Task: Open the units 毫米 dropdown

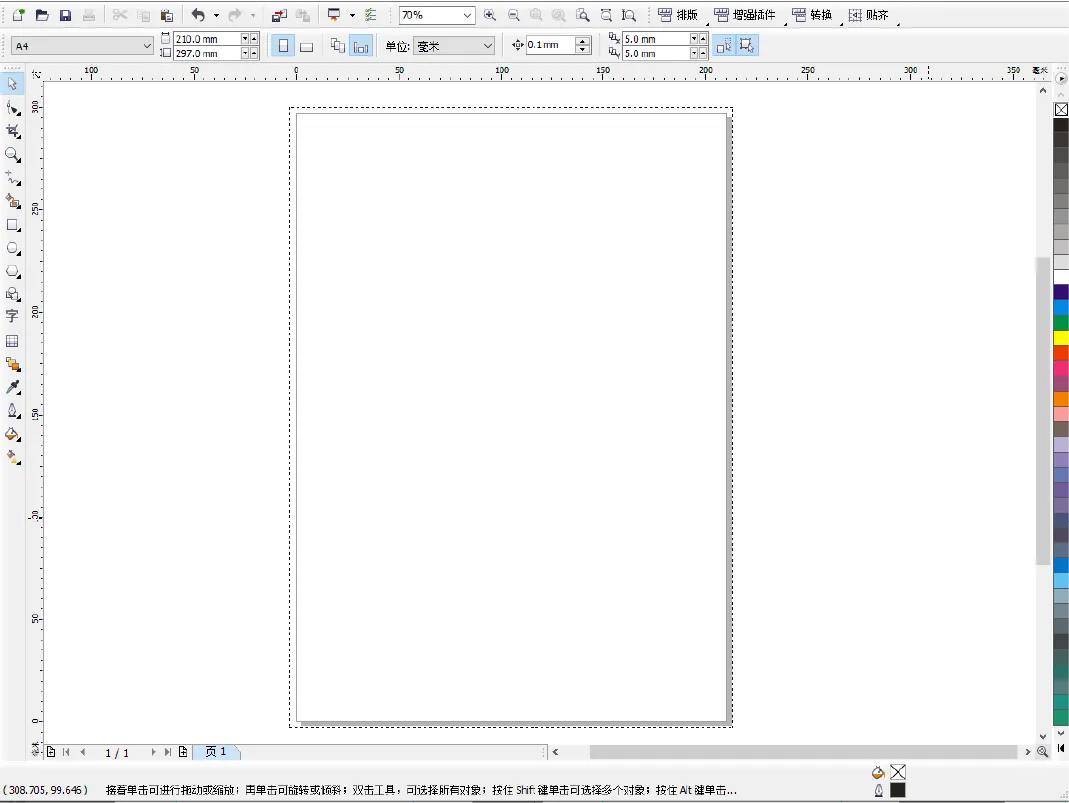Action: pyautogui.click(x=487, y=46)
